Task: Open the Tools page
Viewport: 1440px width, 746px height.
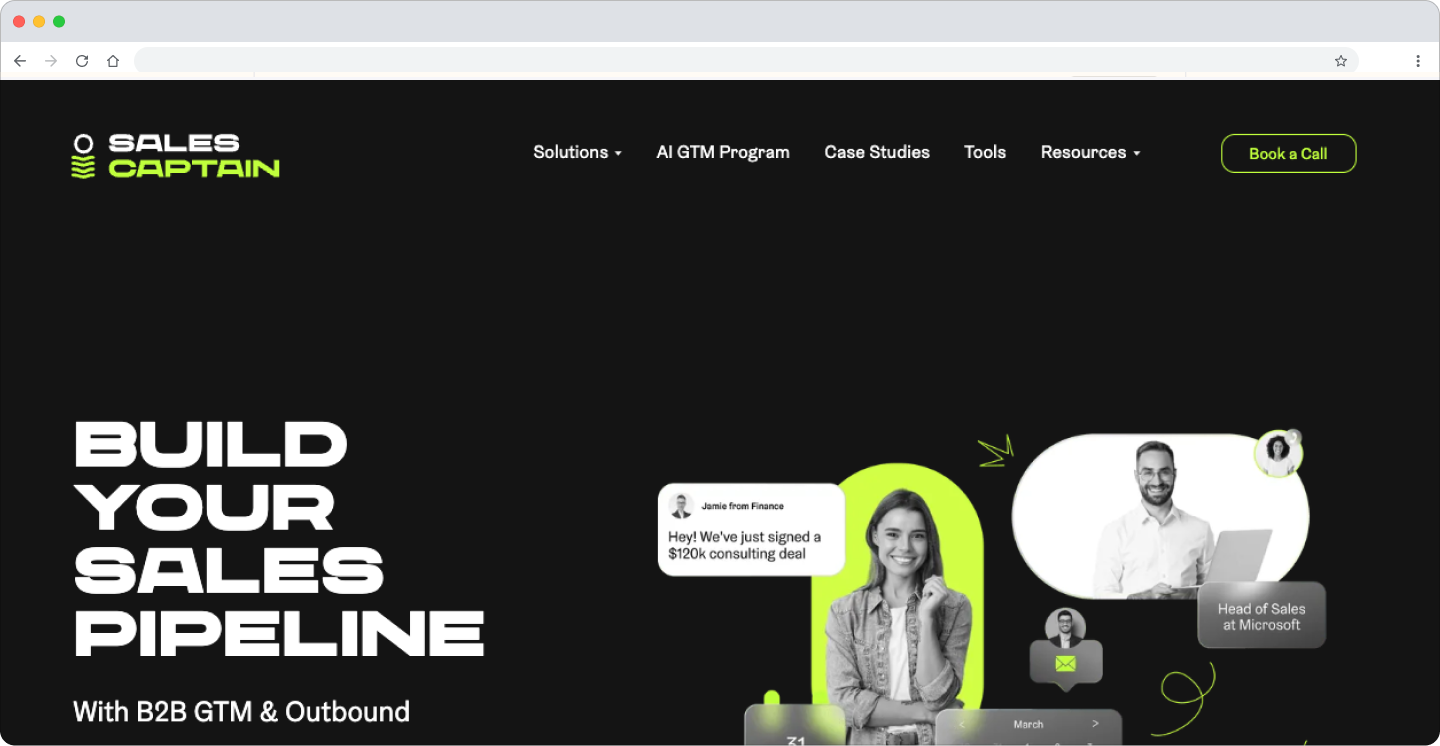Action: coord(985,152)
